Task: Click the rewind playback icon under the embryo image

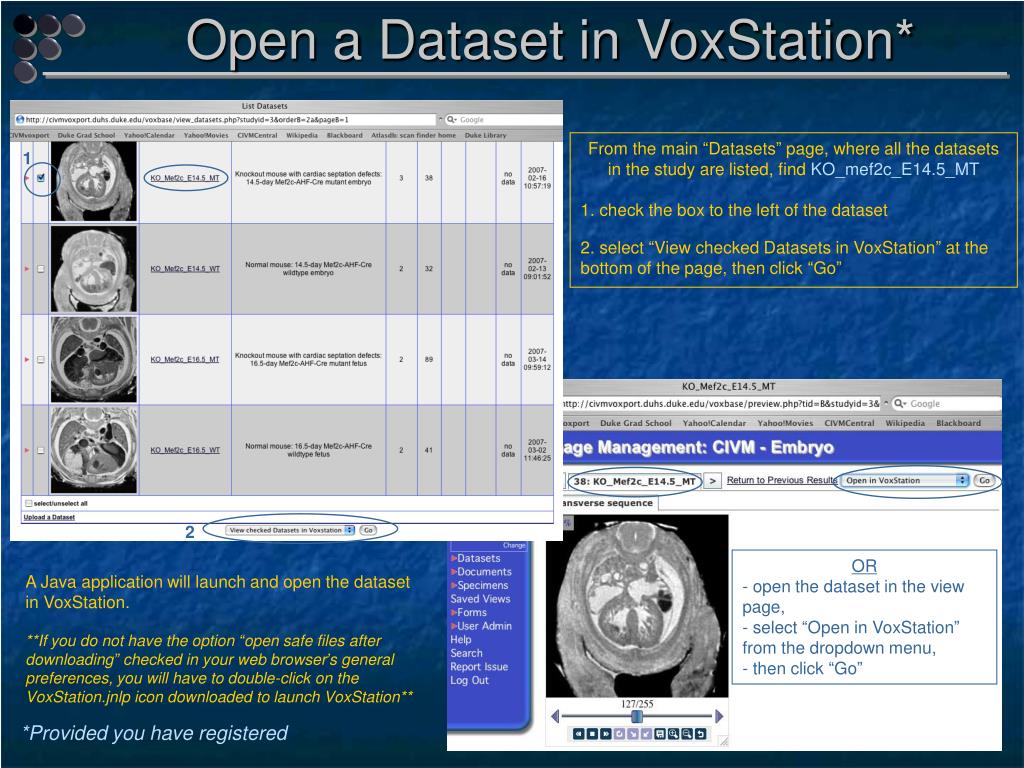Action: (x=579, y=734)
